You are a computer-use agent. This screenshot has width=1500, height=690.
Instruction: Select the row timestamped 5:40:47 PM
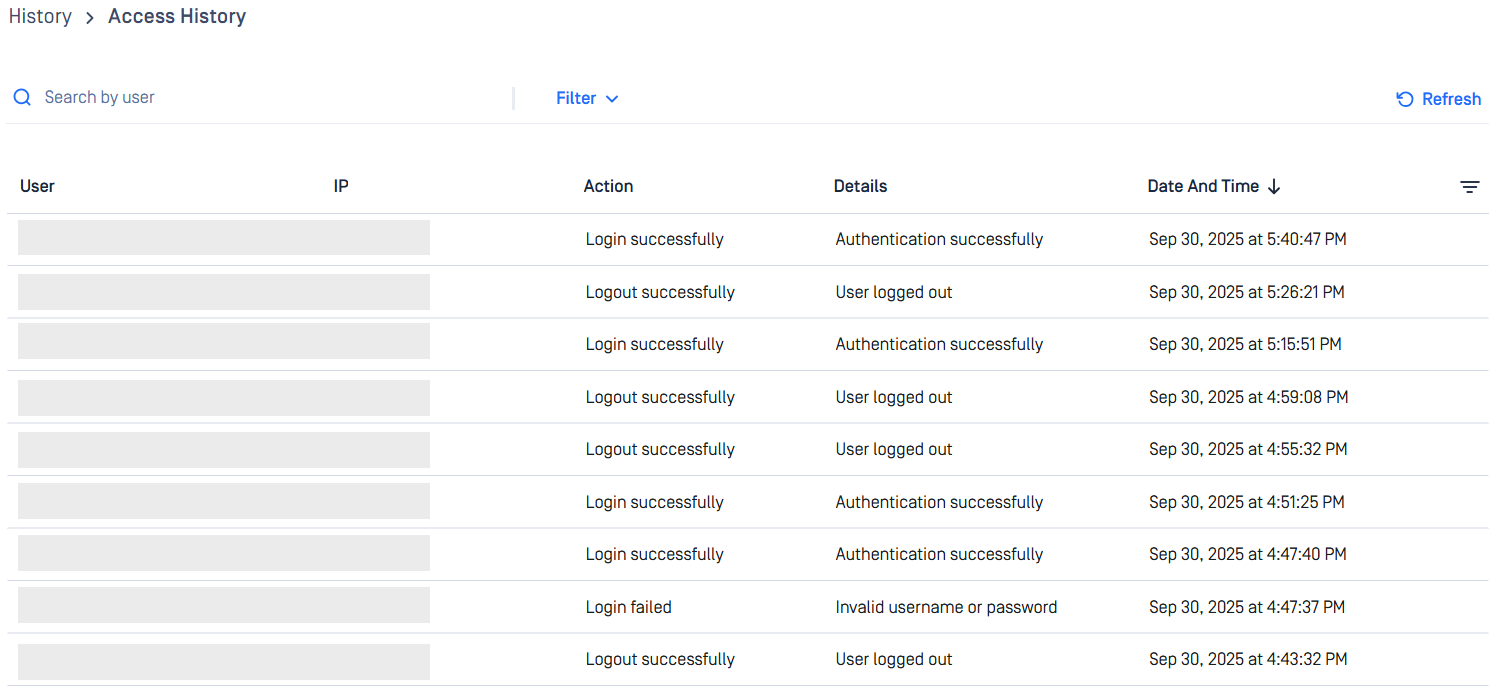(x=1247, y=240)
